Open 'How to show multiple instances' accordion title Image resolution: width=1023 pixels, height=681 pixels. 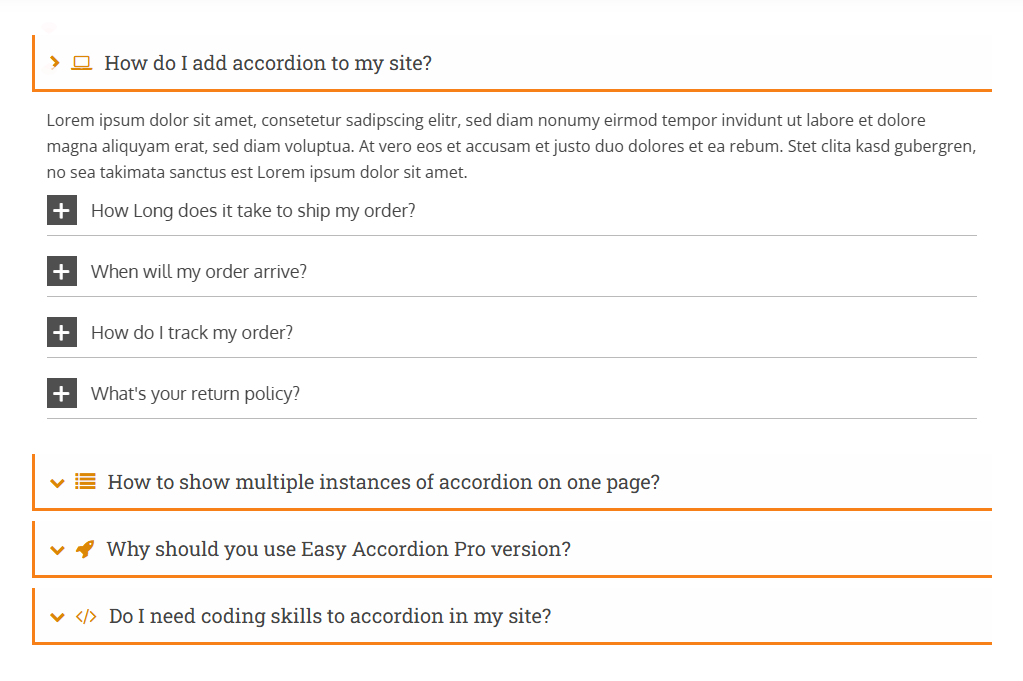(x=383, y=482)
